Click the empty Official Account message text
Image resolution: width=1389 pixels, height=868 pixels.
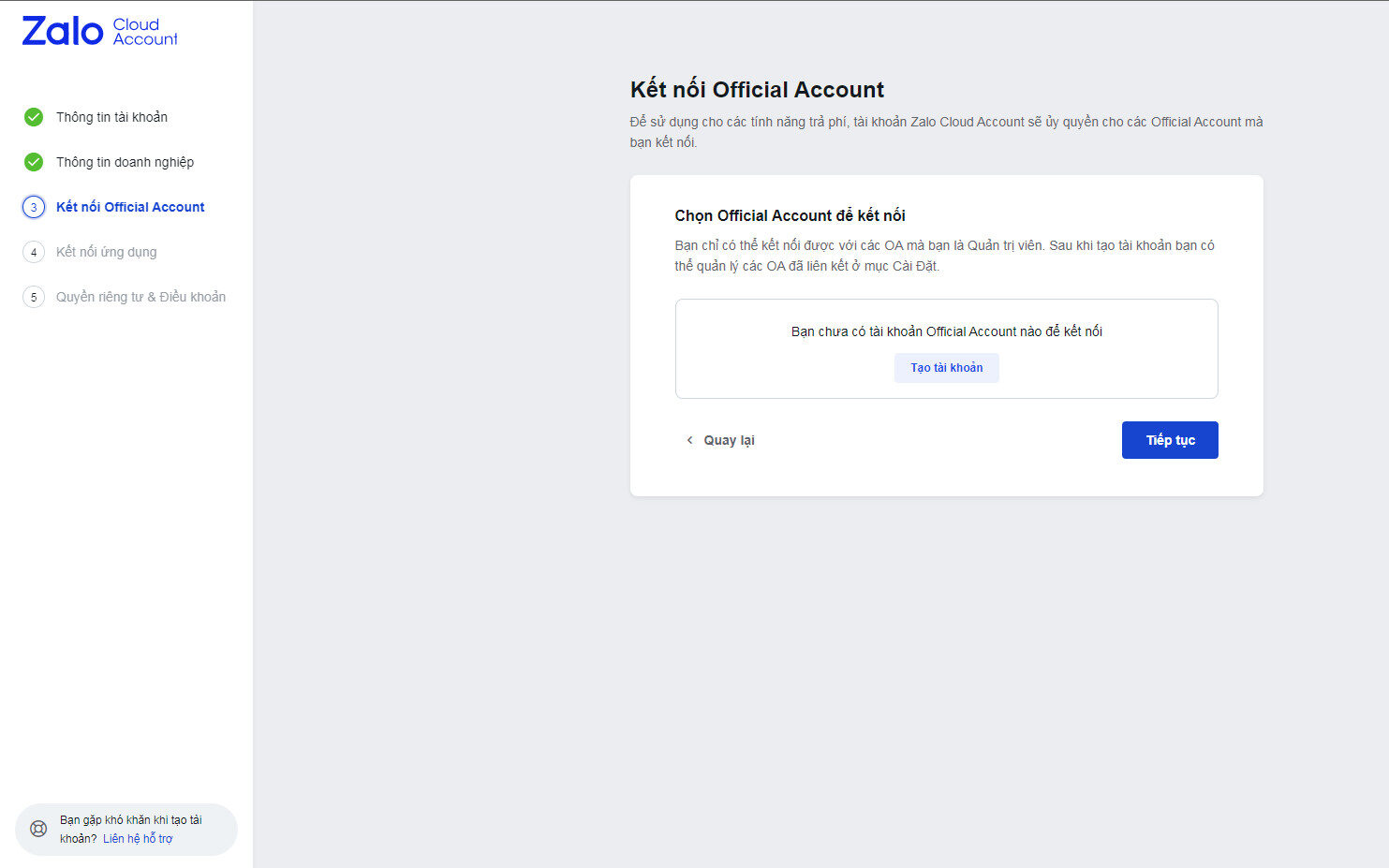point(946,331)
